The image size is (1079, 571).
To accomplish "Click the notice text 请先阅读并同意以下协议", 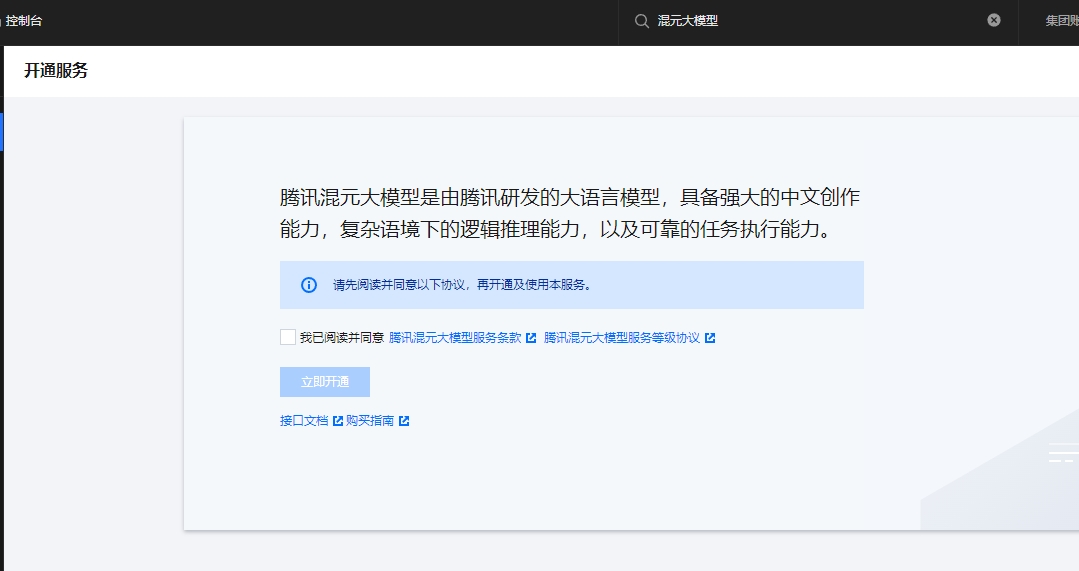I will tap(399, 285).
